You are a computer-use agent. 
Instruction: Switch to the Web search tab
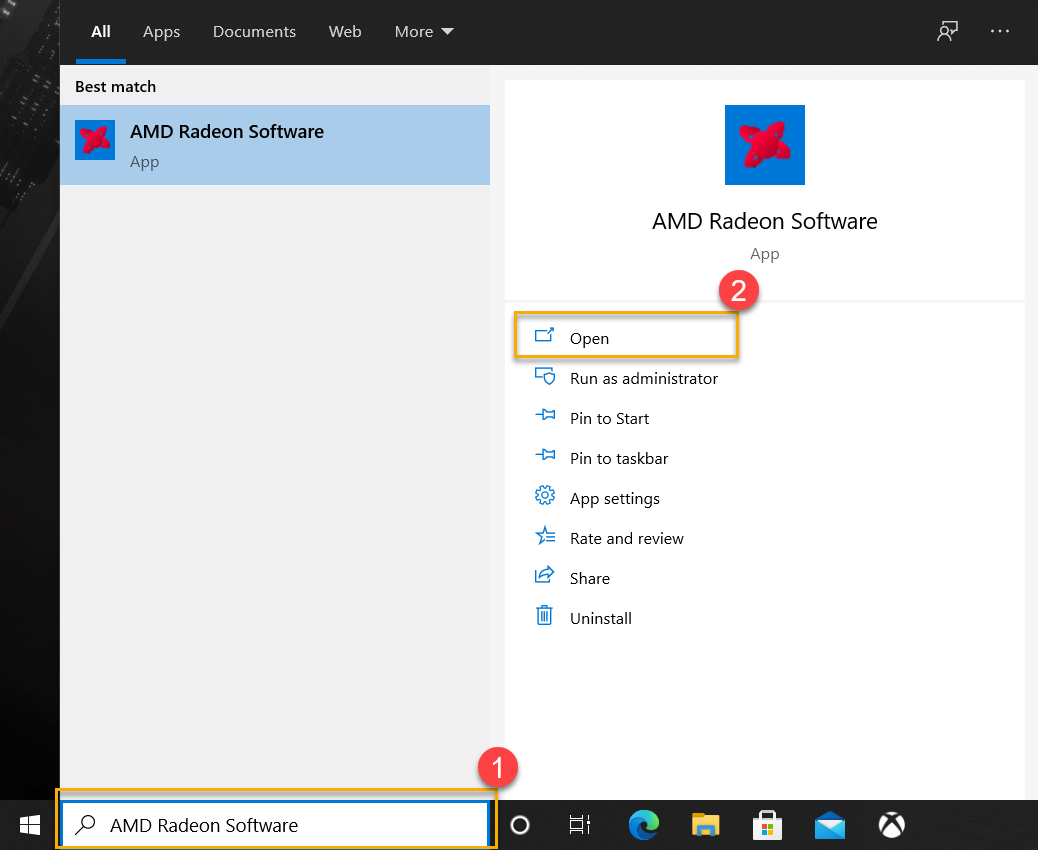click(x=345, y=32)
